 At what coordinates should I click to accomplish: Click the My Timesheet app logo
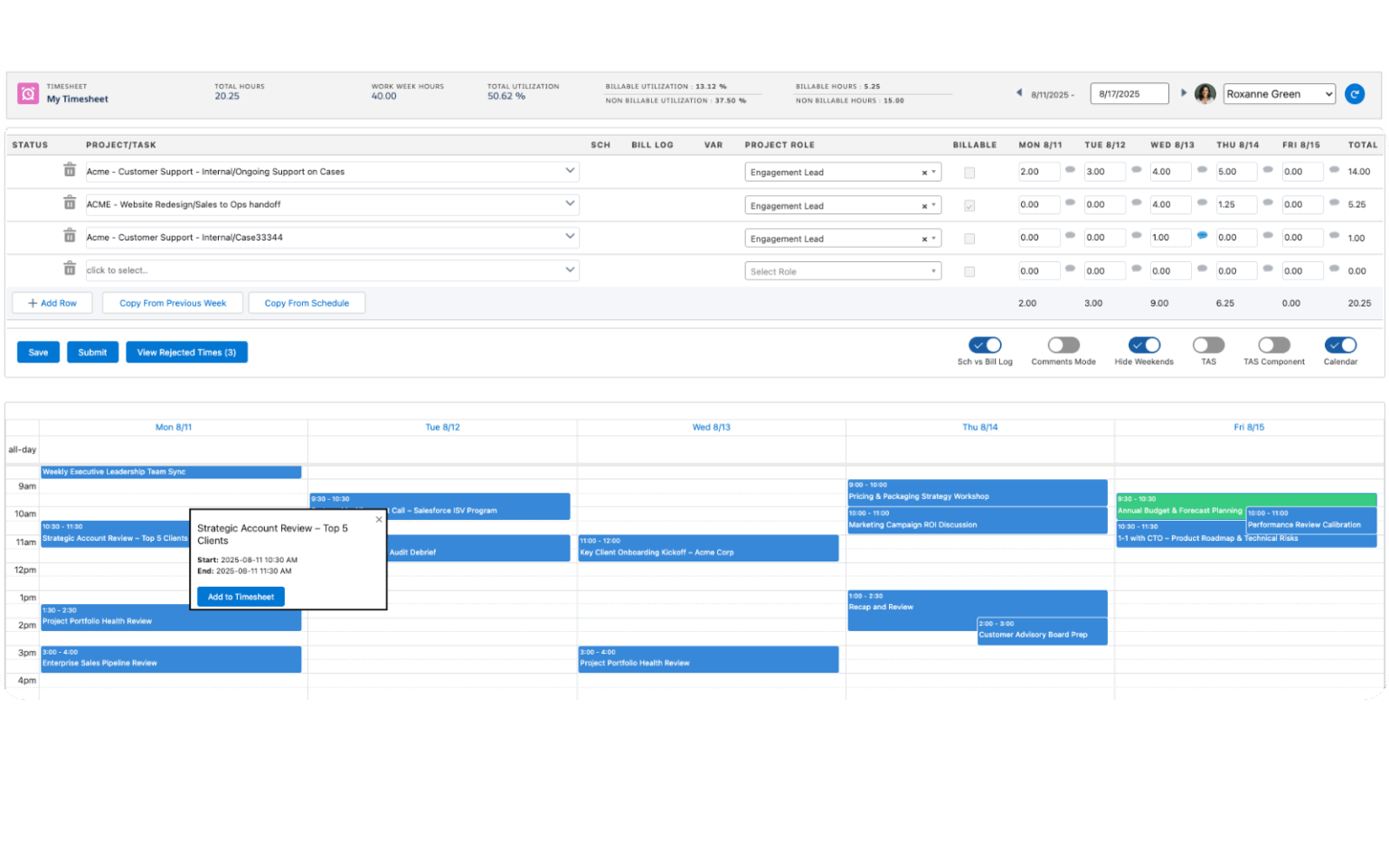[27, 93]
